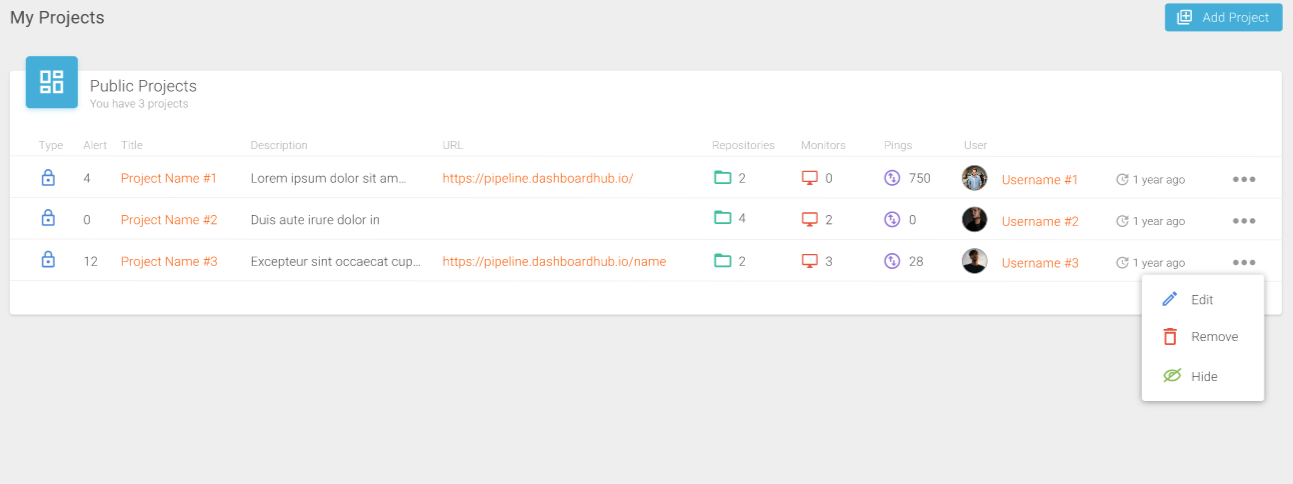The image size is (1293, 484).
Task: Click the lock icon for Project Name #1
Action: 47,178
